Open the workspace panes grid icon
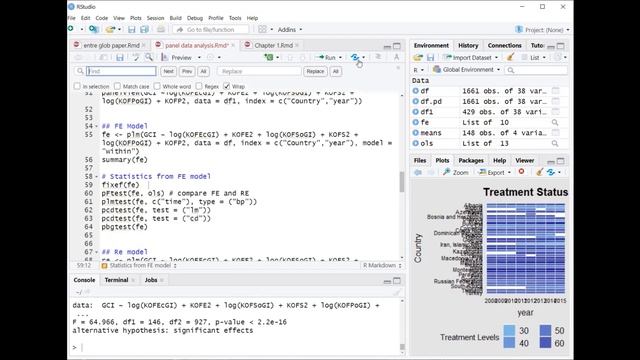 click(x=262, y=29)
